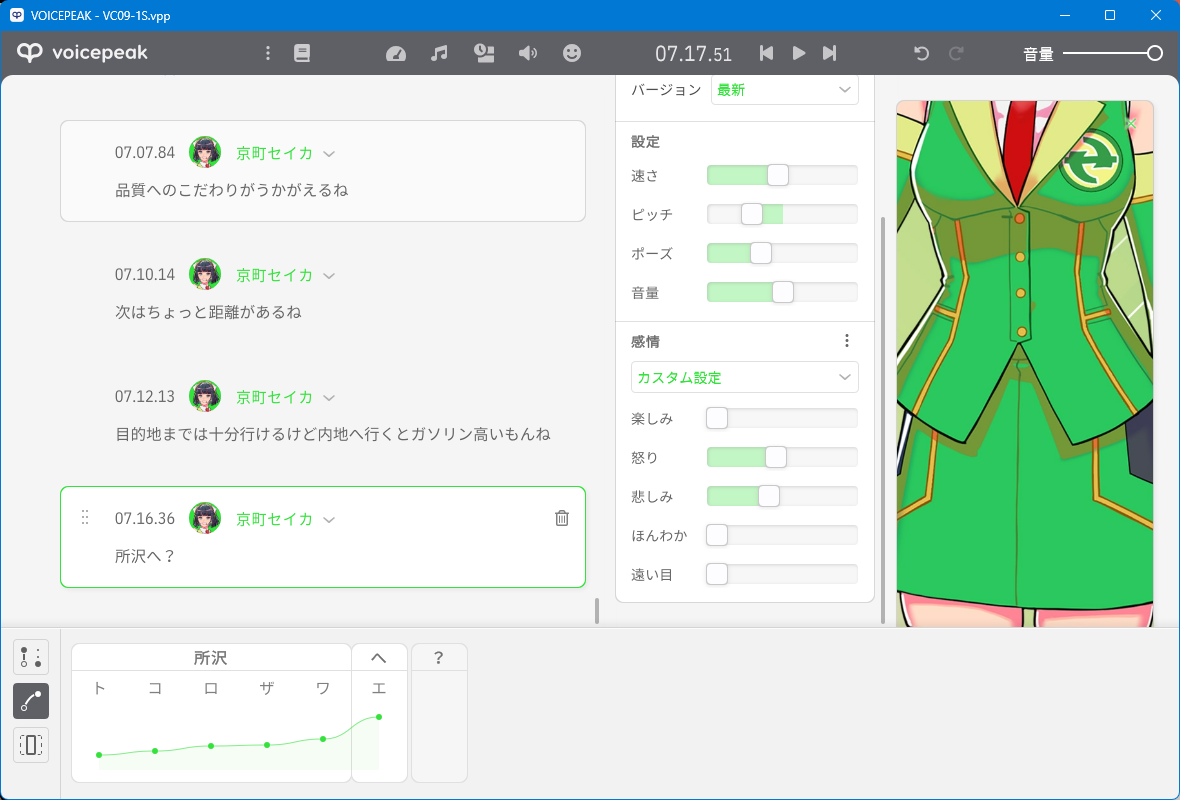Click the music note icon

click(x=439, y=54)
